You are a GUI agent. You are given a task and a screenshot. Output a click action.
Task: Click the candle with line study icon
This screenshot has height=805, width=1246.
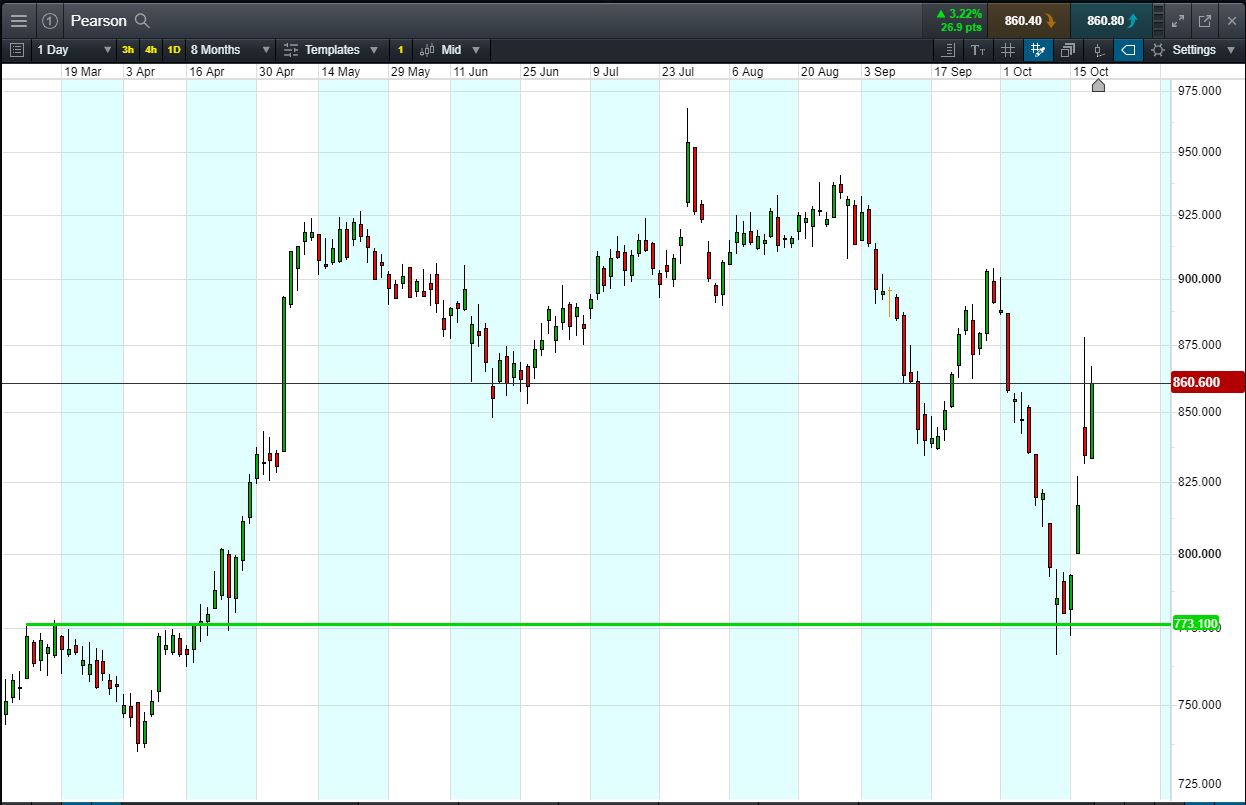(1098, 49)
